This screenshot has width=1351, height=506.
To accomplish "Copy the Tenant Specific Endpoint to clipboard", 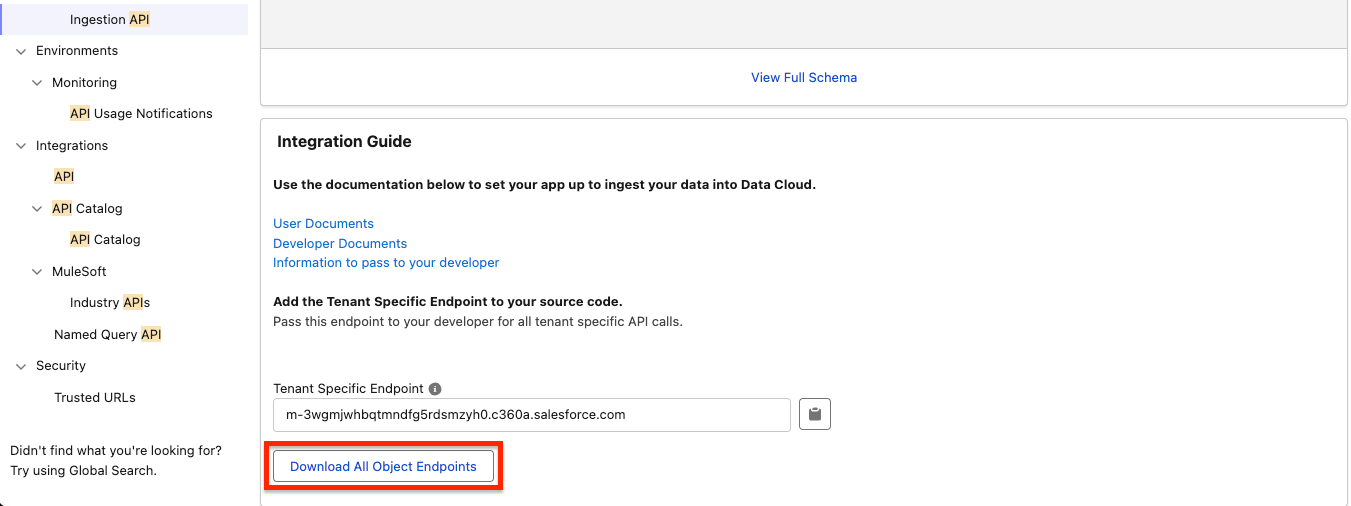I will coord(815,414).
